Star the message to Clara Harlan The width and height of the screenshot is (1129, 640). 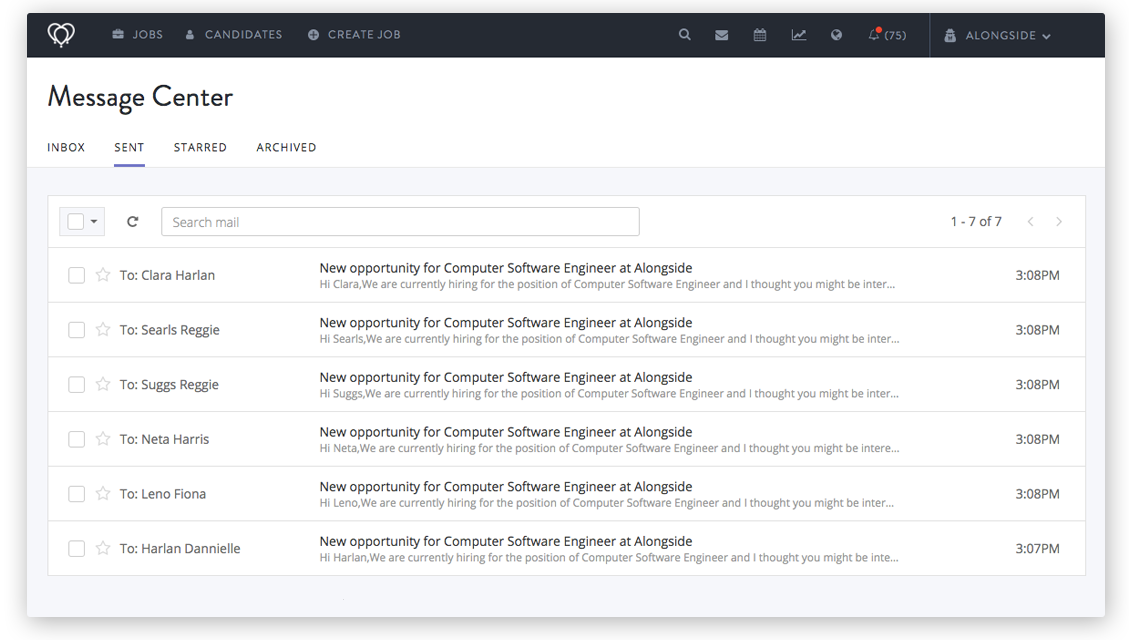coord(103,275)
